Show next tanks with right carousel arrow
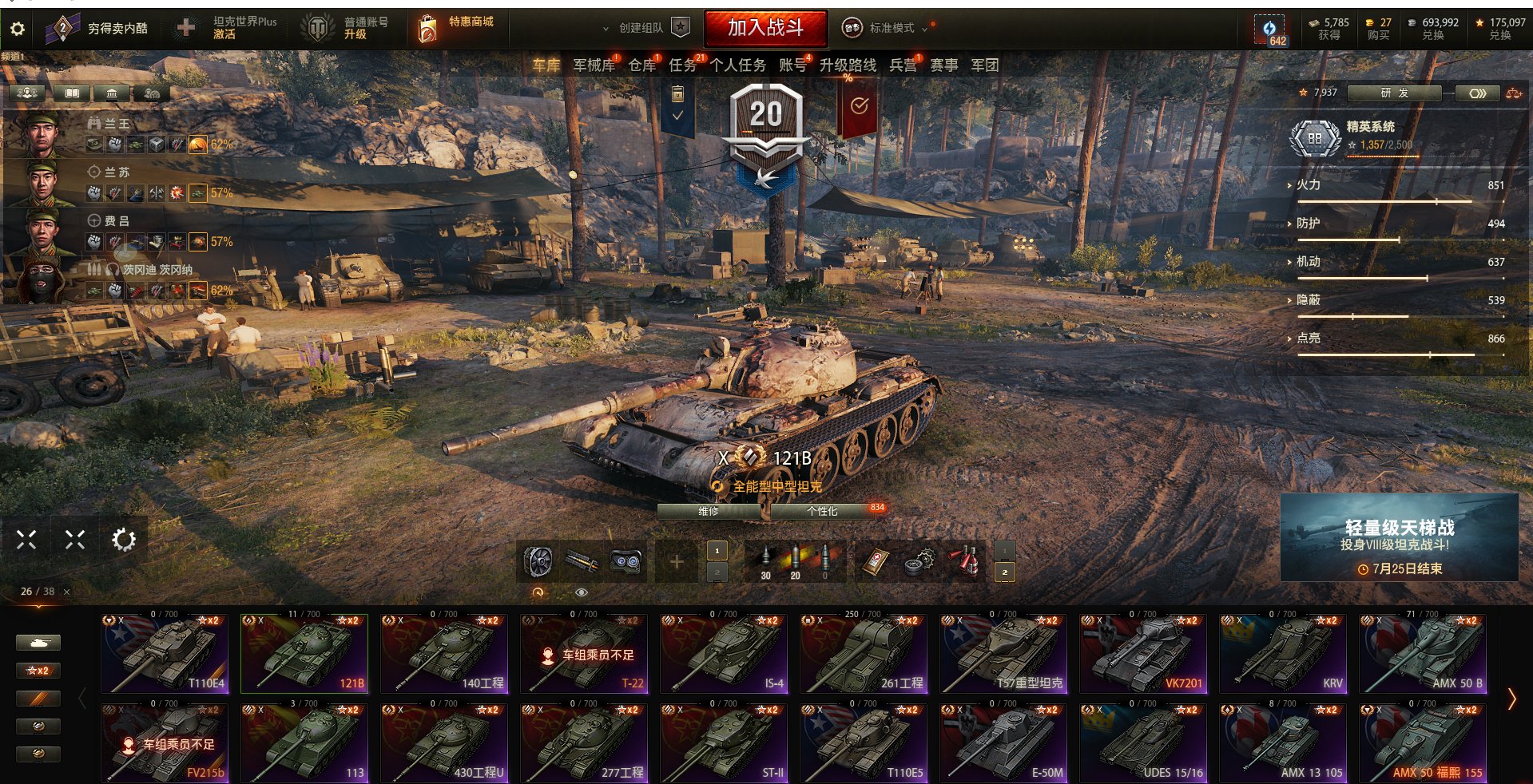The width and height of the screenshot is (1533, 784). coord(1511,699)
